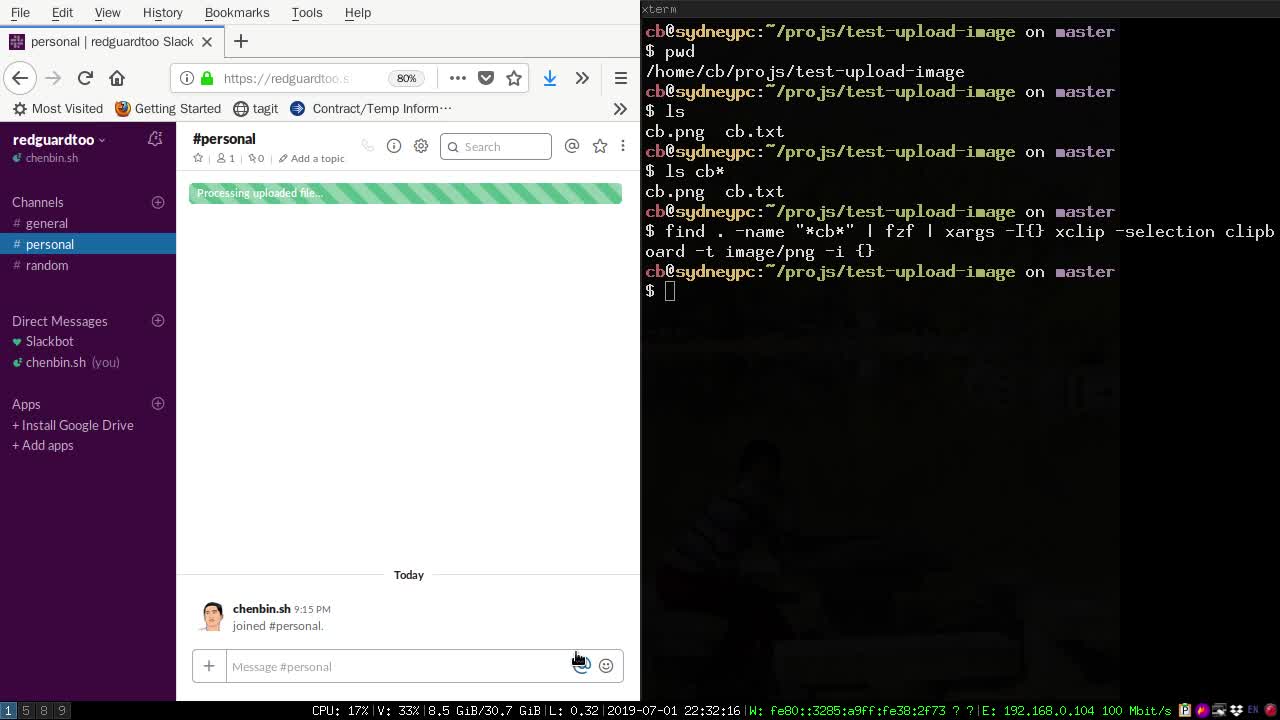Bookmark this page with the star icon
This screenshot has width=1280, height=720.
[514, 78]
